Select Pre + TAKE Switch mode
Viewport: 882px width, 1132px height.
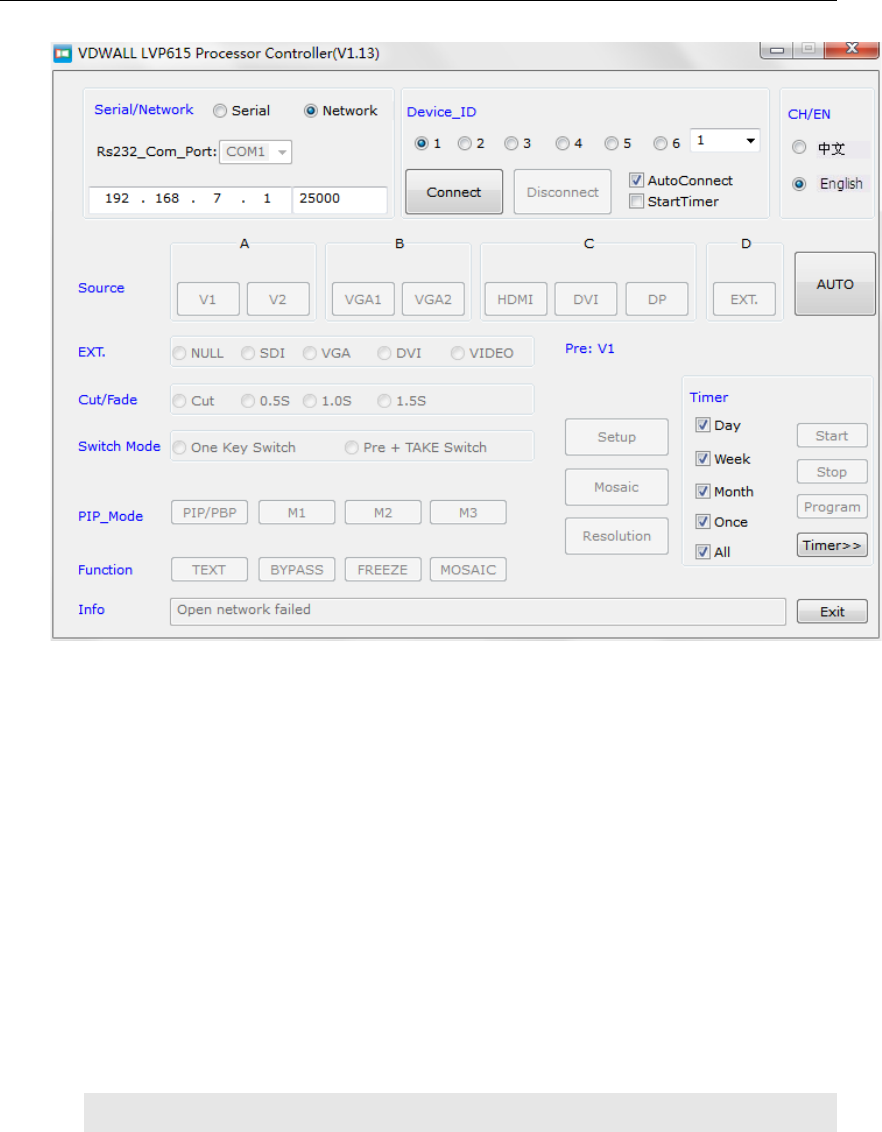click(x=352, y=448)
